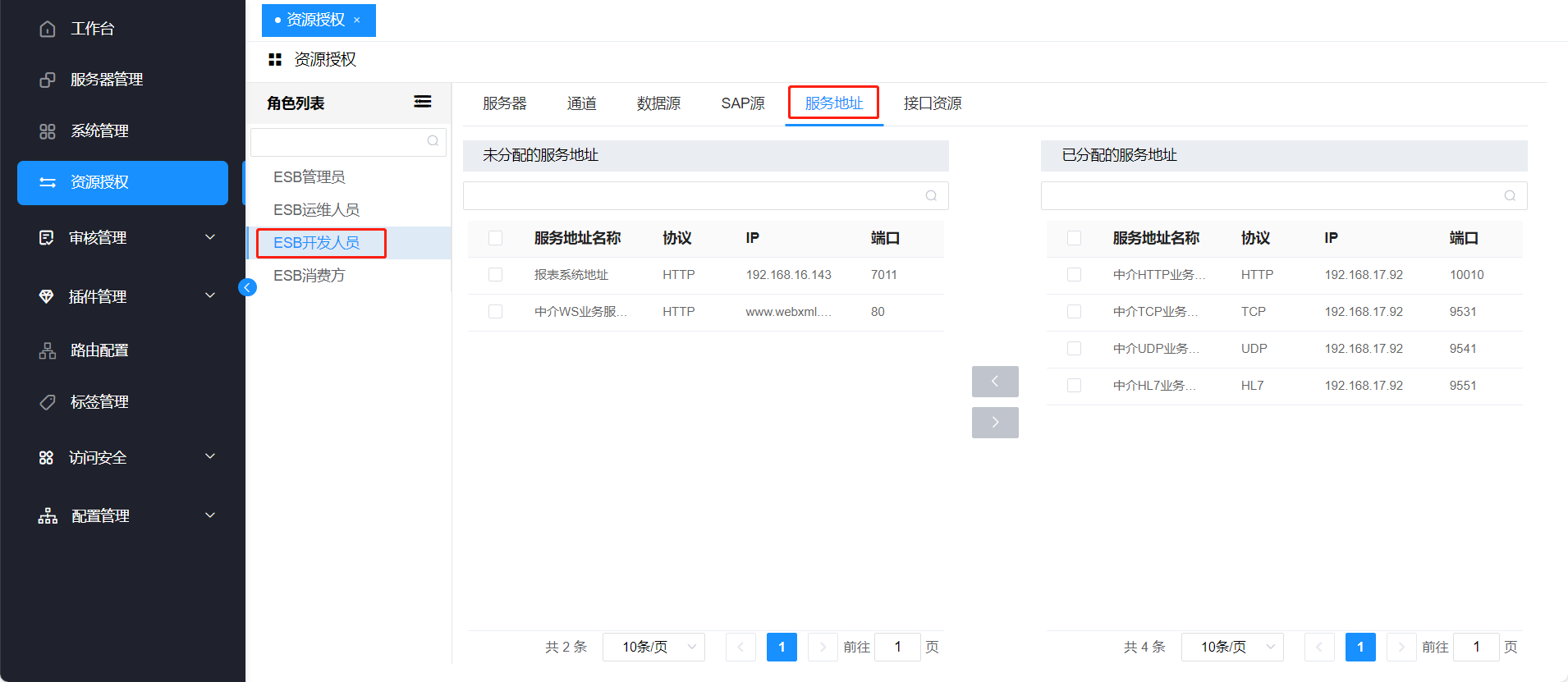The width and height of the screenshot is (1568, 682).
Task: Click the 服务器管理 sidebar icon
Action: (48, 80)
